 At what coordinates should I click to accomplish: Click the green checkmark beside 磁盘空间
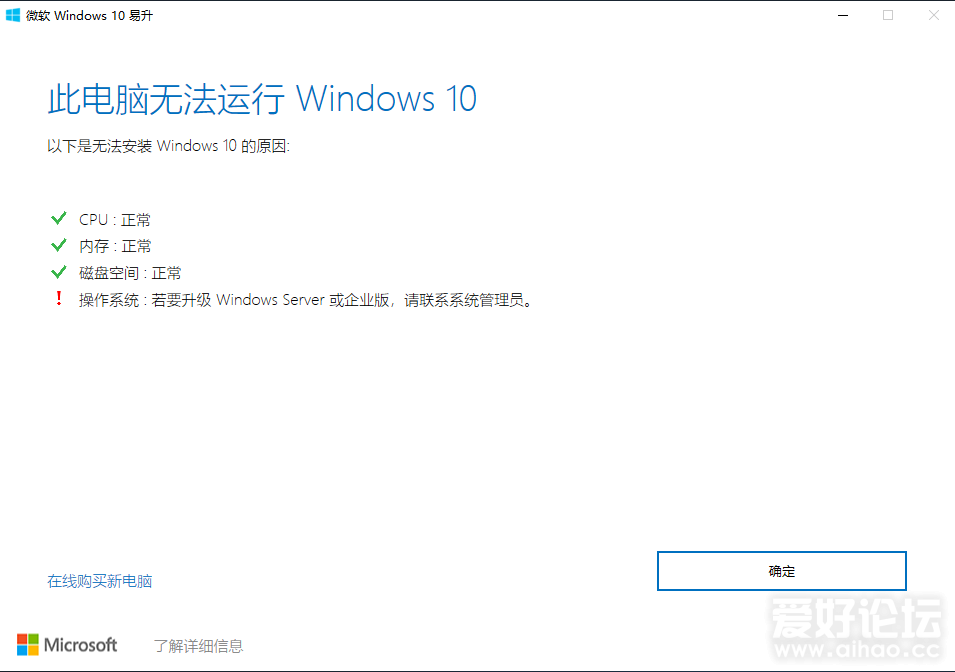click(x=58, y=272)
